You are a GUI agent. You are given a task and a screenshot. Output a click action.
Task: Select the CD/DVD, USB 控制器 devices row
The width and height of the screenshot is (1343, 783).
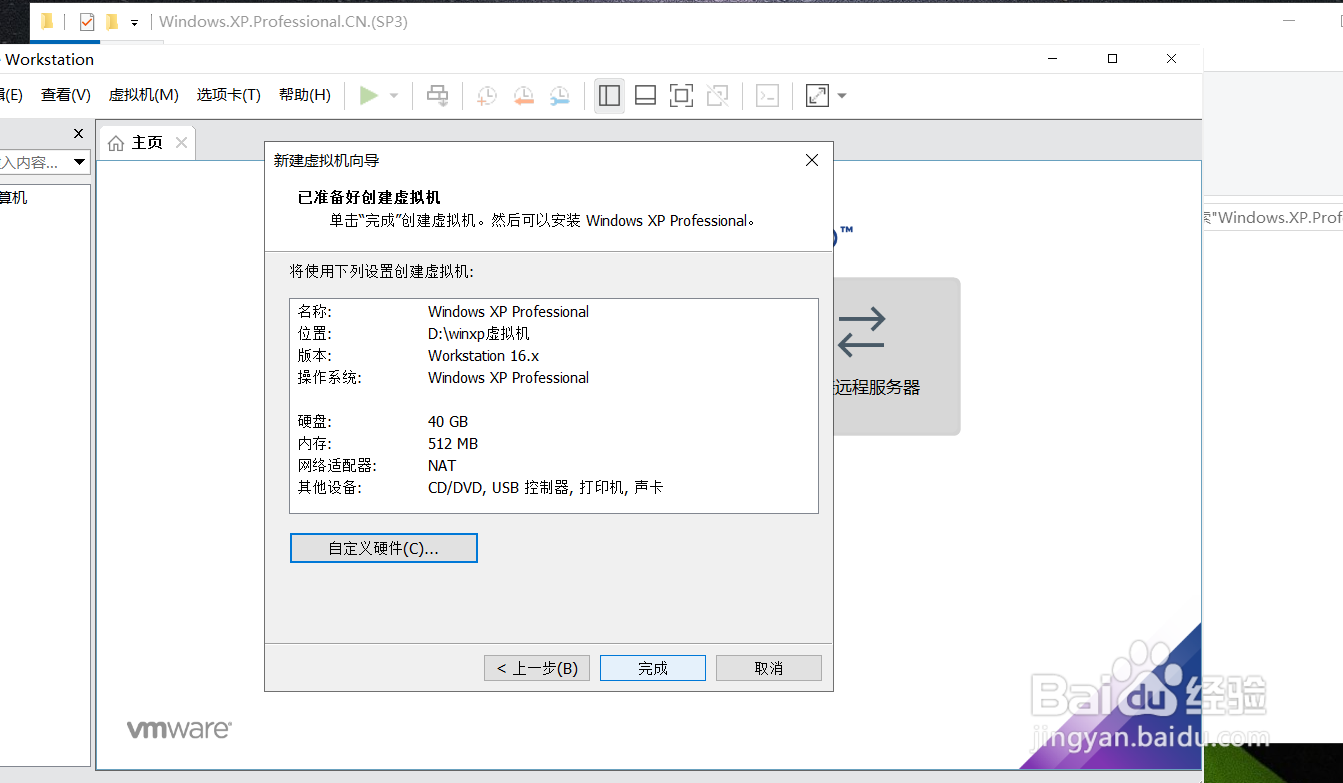(553, 488)
